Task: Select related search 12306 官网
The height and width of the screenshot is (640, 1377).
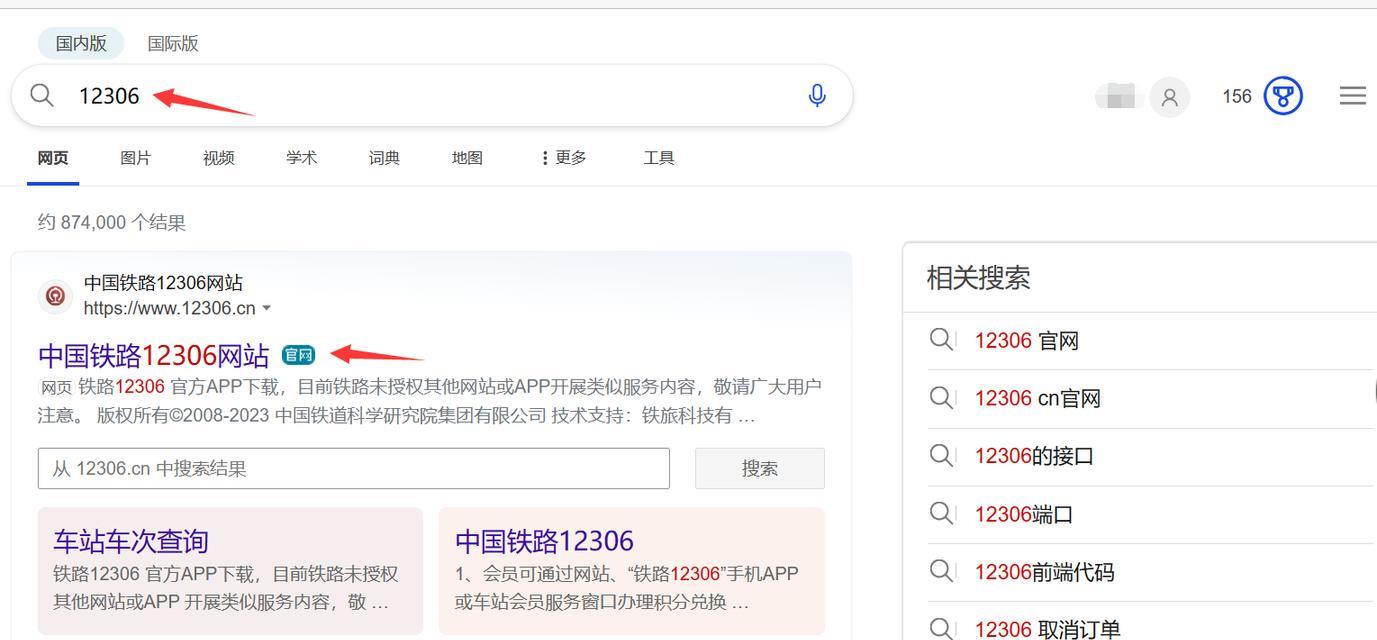Action: click(1027, 341)
